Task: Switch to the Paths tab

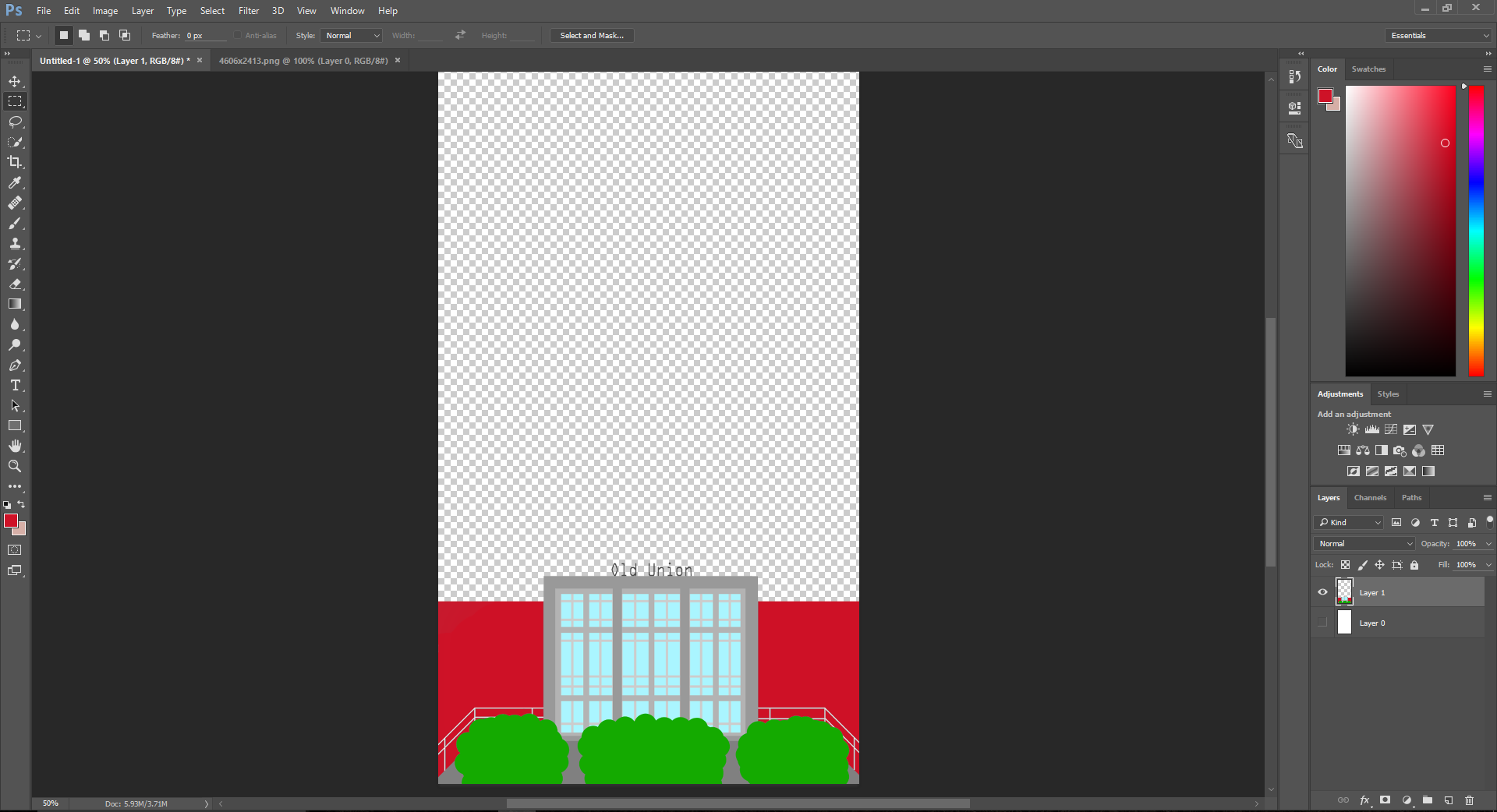Action: pos(1411,498)
